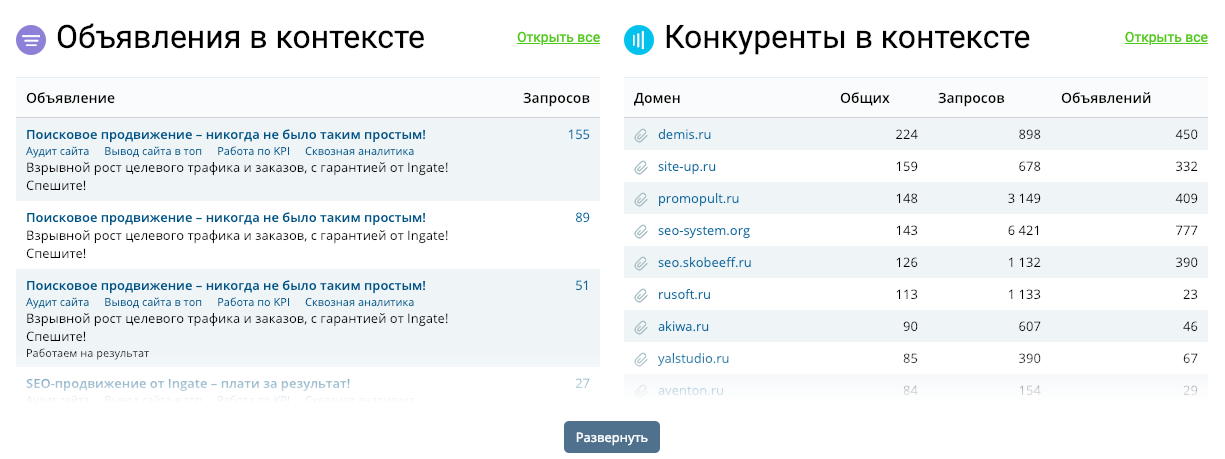Image resolution: width=1225 pixels, height=459 pixels.
Task: Click the 67 ads value for yalstudio.ru
Action: pos(1190,359)
